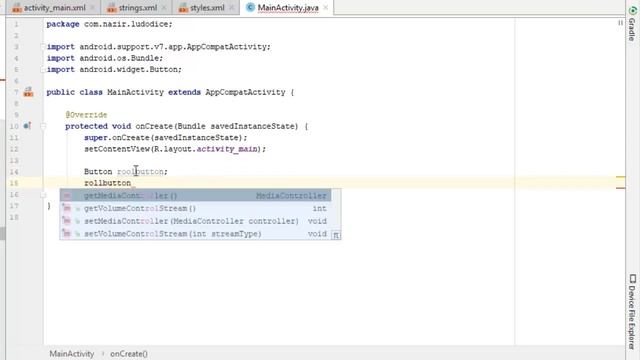Click the pi icon in completion popup
640x360 pixels.
pyautogui.click(x=336, y=235)
